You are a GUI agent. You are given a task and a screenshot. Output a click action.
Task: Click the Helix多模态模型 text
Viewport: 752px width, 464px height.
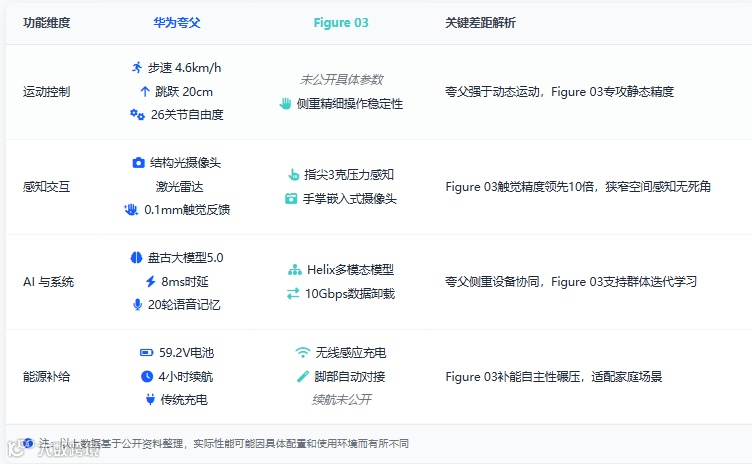tap(351, 270)
